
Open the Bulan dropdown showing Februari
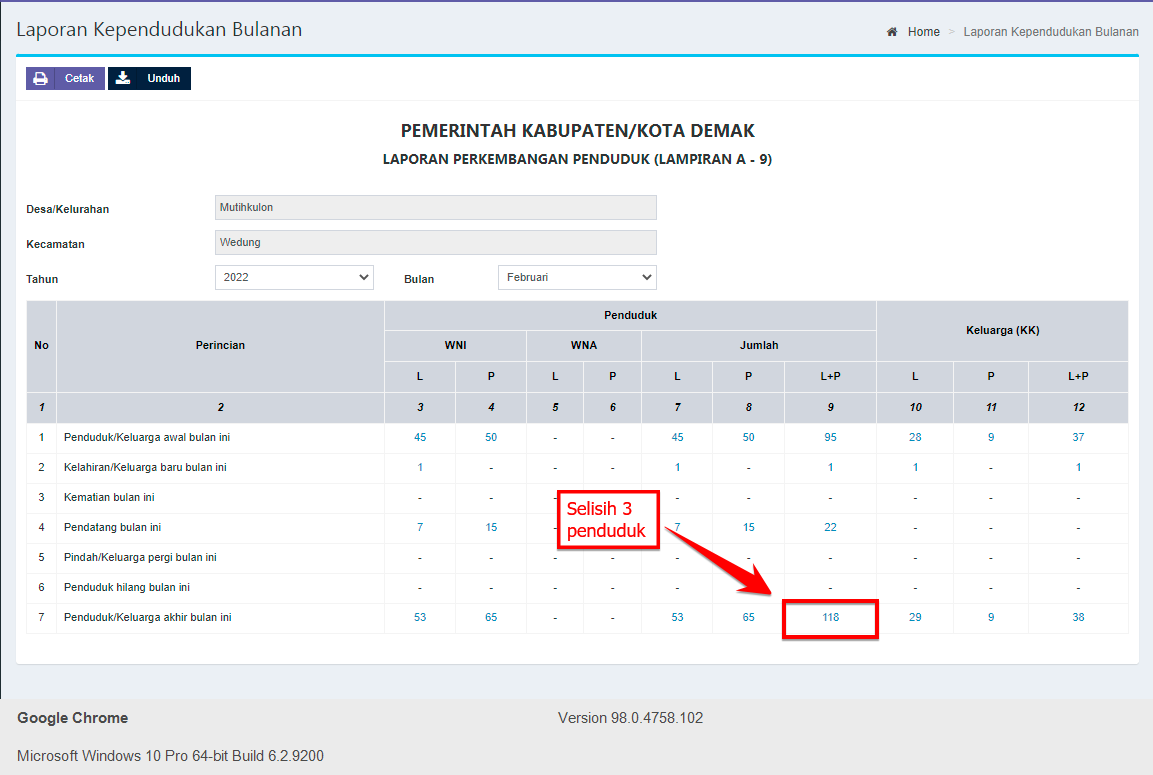pos(577,277)
